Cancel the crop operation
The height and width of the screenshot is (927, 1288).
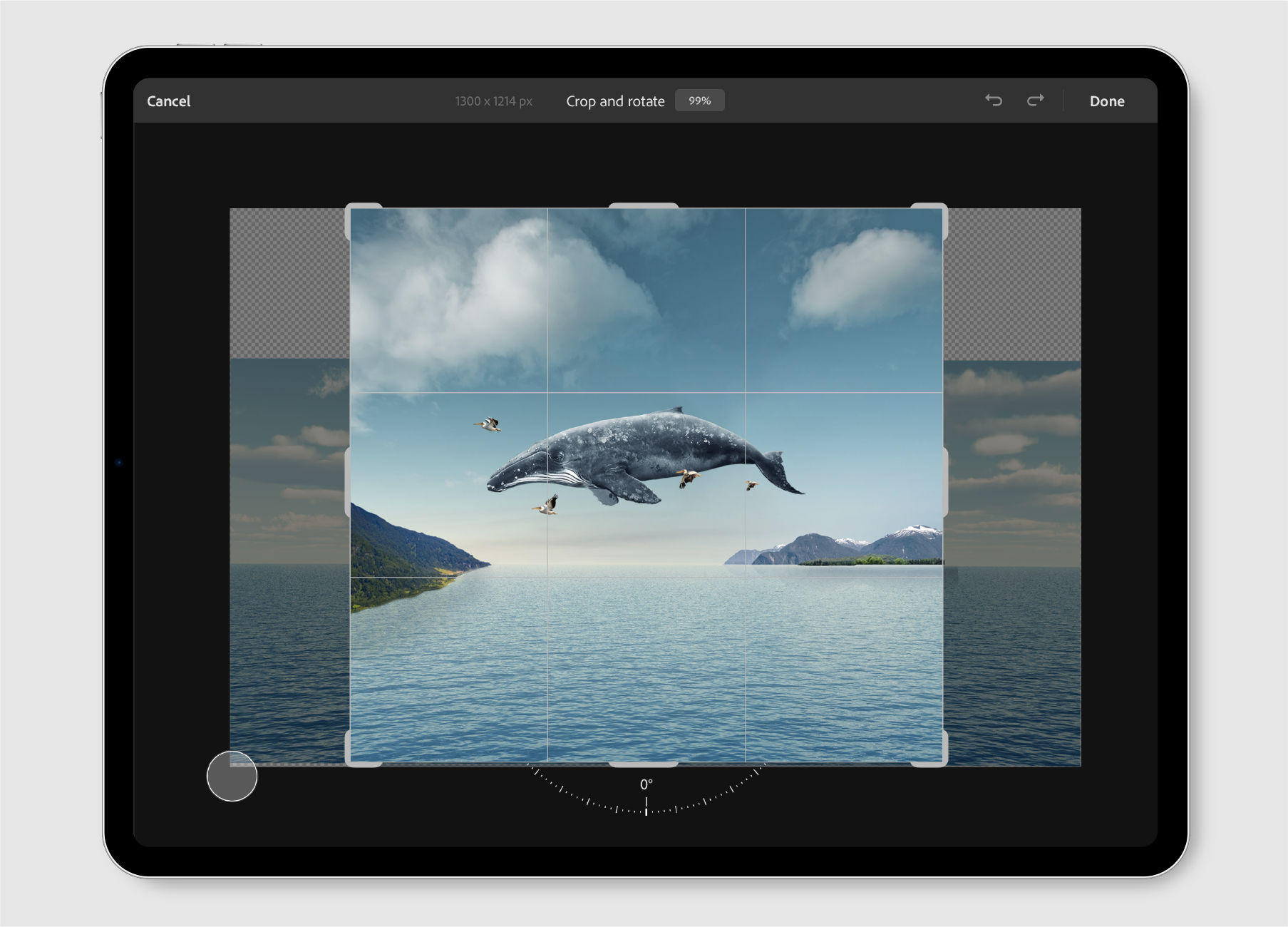169,101
